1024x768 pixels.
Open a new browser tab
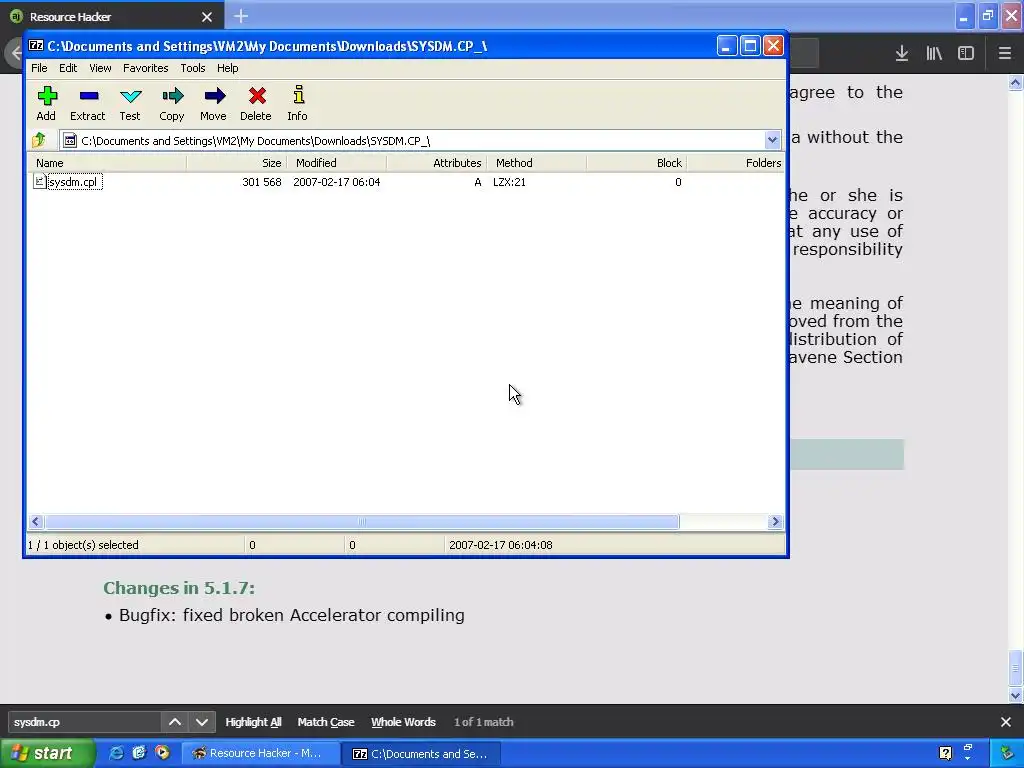tap(241, 16)
